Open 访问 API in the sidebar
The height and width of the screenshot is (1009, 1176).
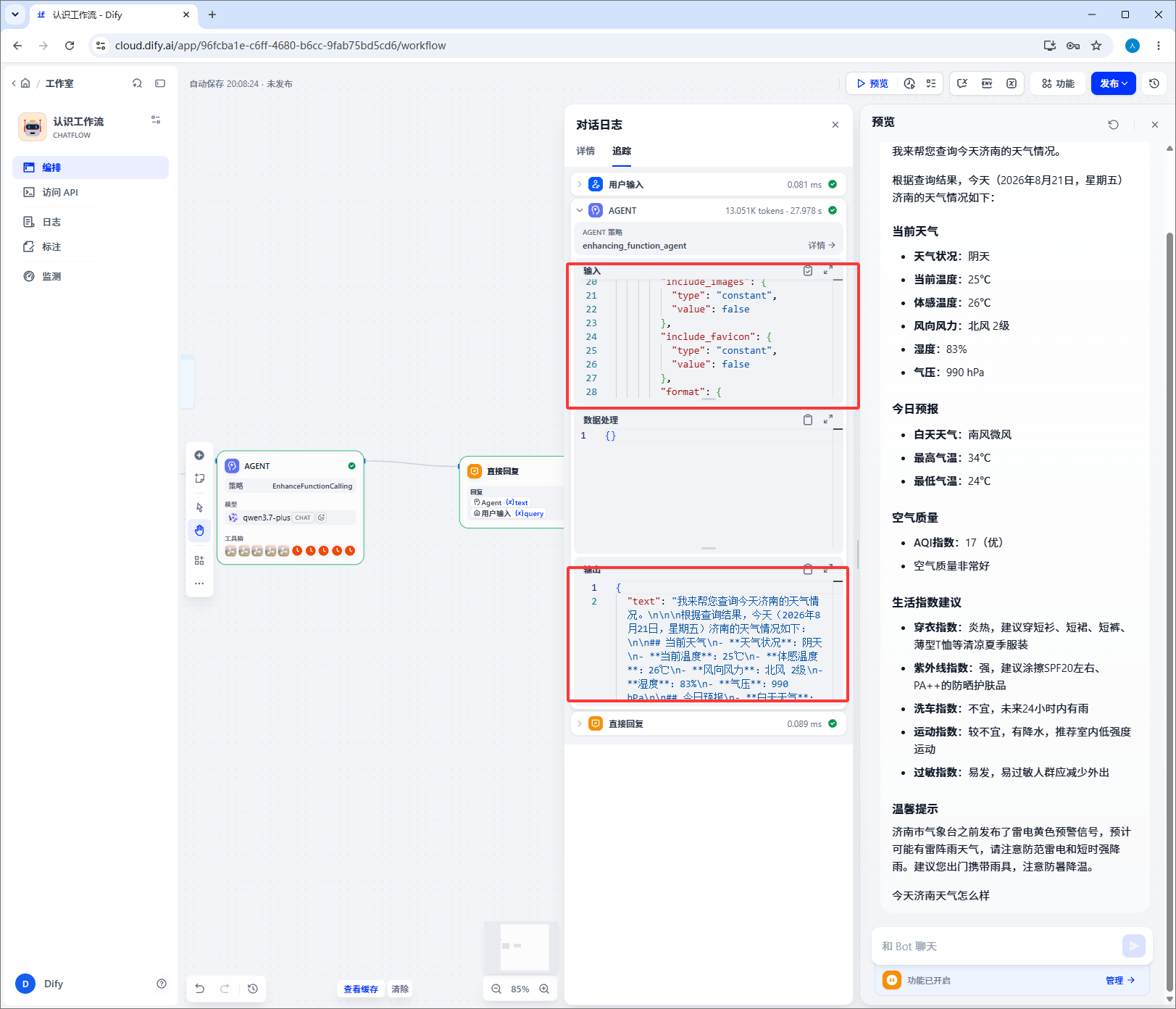point(91,192)
